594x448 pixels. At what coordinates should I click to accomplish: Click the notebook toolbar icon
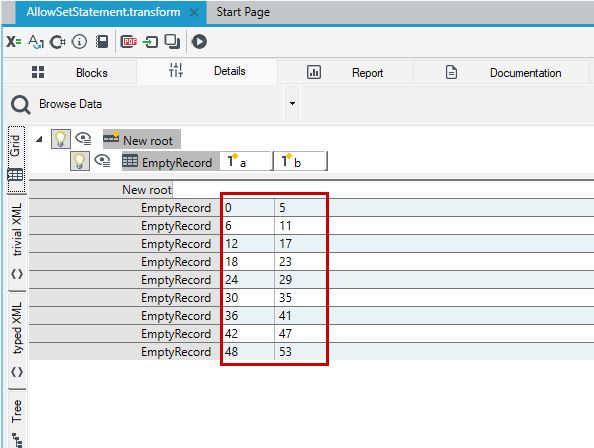pyautogui.click(x=102, y=42)
